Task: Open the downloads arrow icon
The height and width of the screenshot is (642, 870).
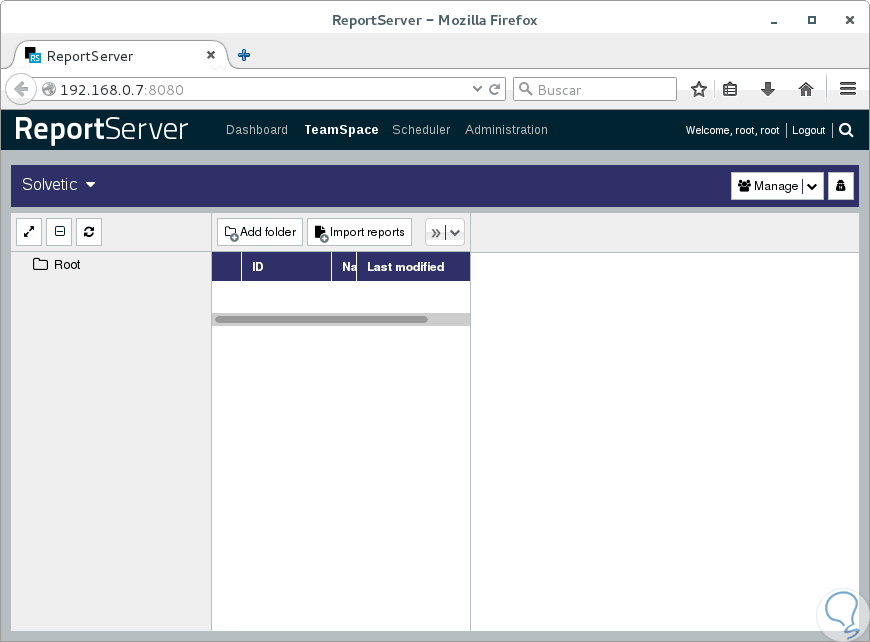Action: 768,89
